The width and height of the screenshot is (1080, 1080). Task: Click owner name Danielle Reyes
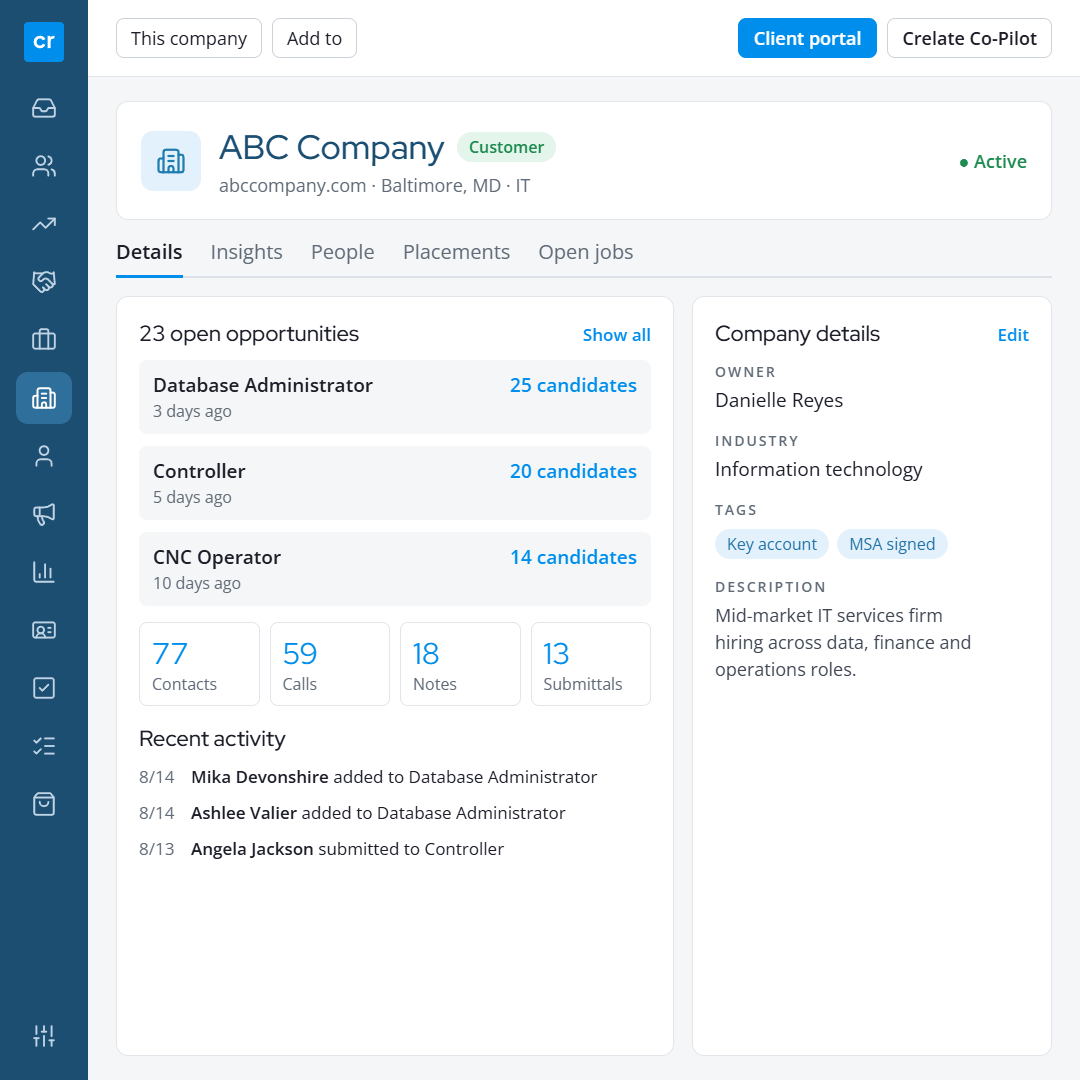779,400
